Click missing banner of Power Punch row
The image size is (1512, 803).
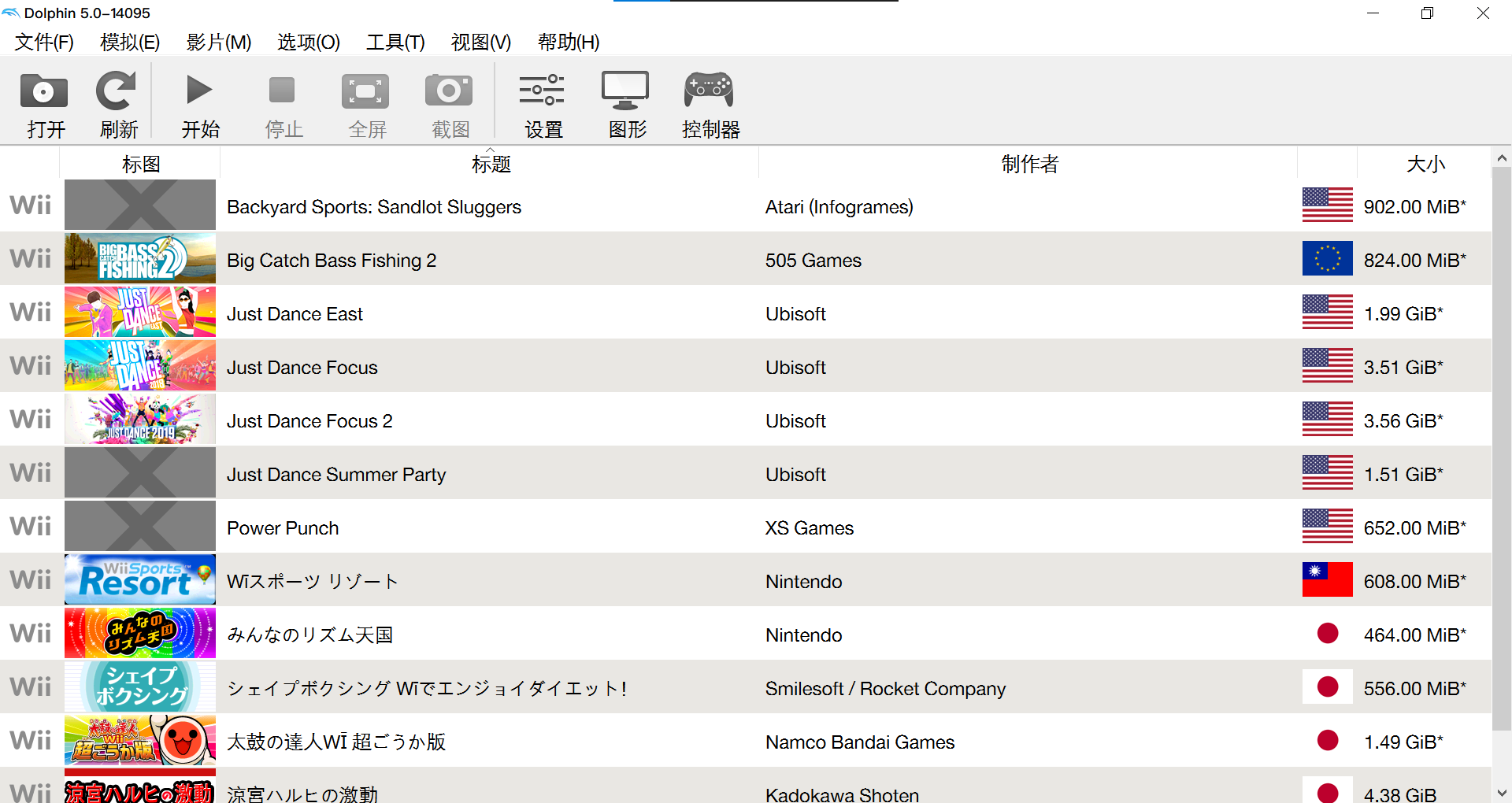pos(140,526)
